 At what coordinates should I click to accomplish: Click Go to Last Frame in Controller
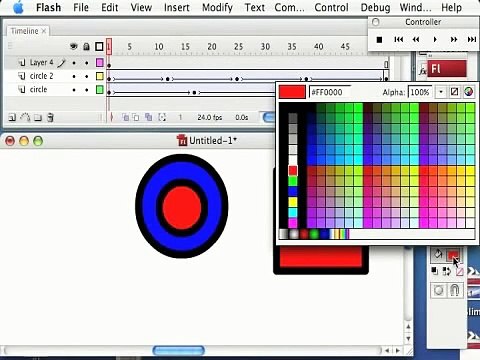click(x=471, y=39)
